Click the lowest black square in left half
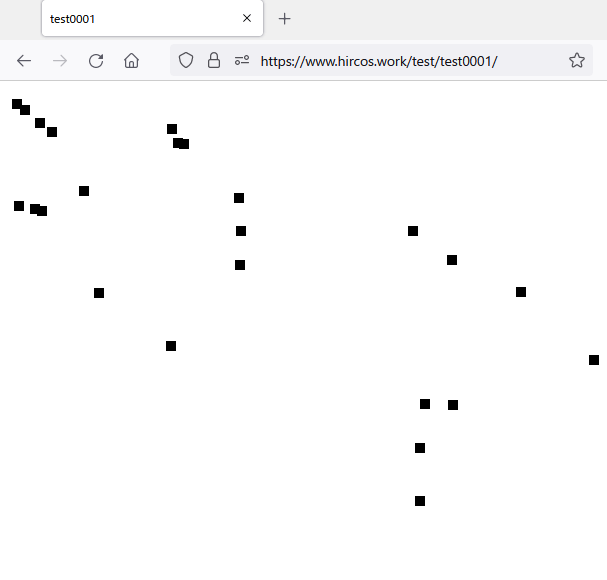 tap(171, 346)
